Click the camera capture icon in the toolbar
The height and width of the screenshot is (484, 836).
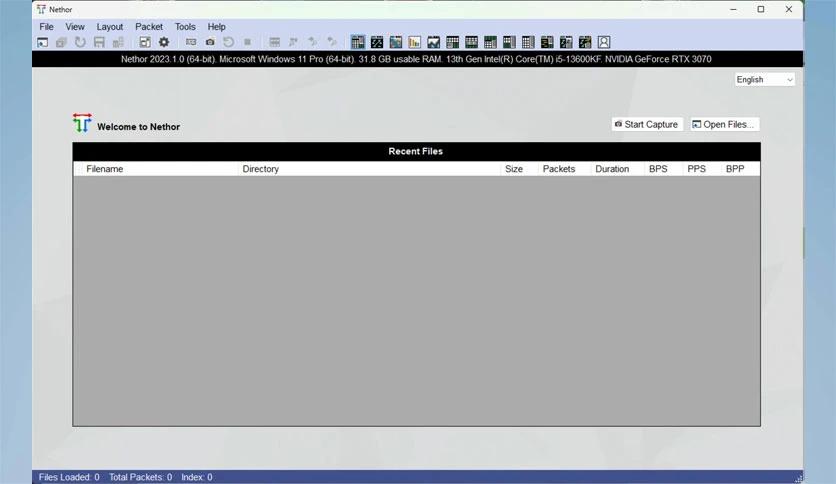click(x=210, y=42)
